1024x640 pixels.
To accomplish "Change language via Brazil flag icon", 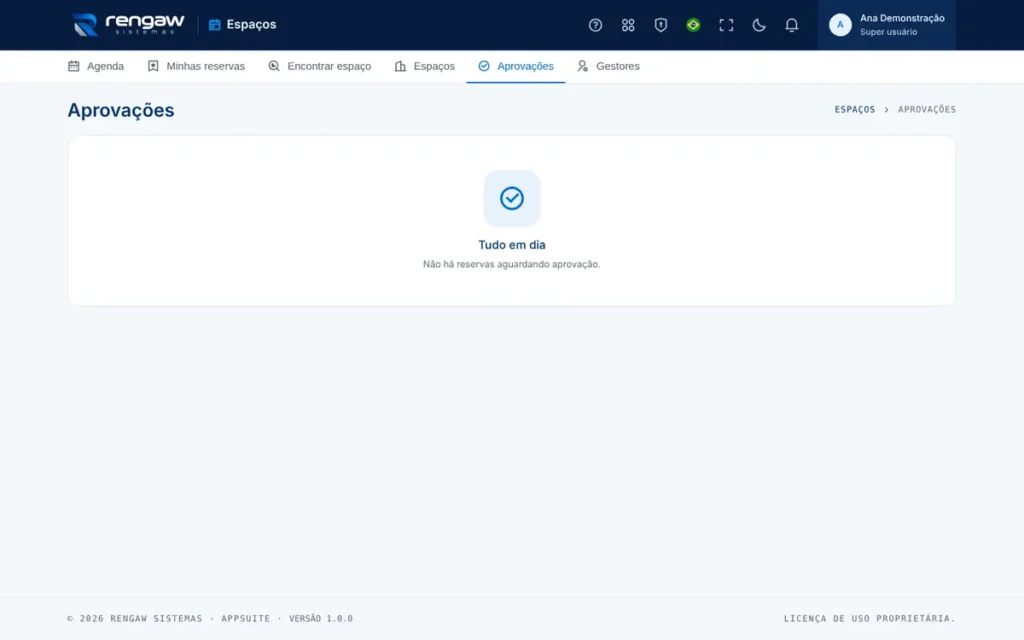I will [693, 25].
